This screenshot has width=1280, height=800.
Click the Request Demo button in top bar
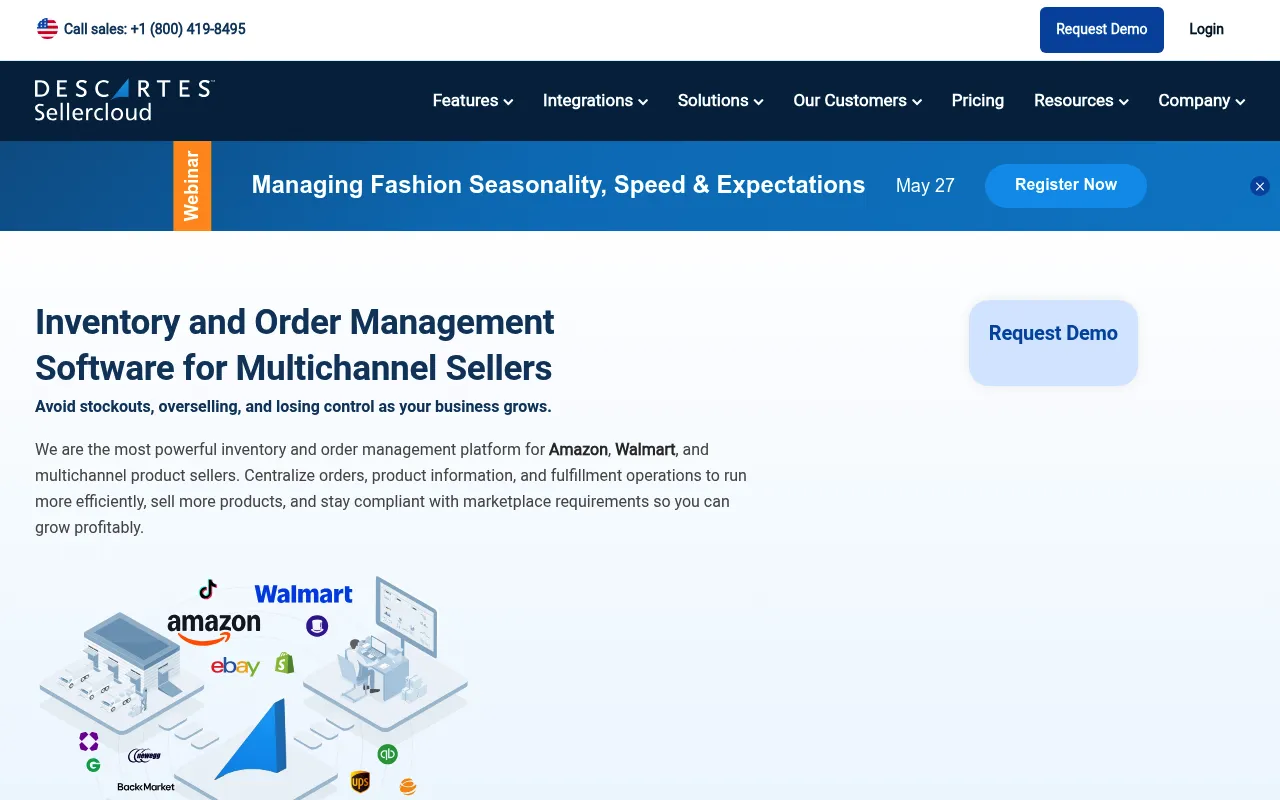click(x=1102, y=30)
